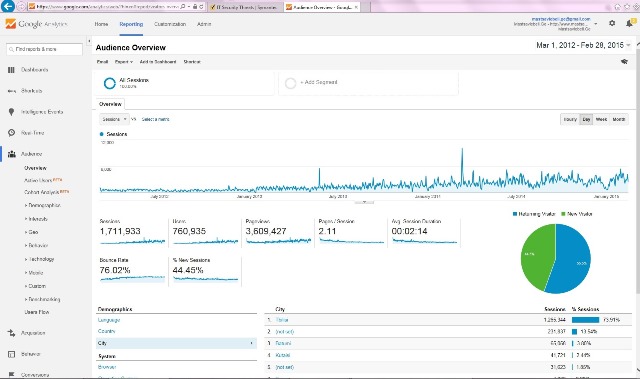Open the account selector dropdown arrow
Viewport: 640px width, 379px height.
pos(596,24)
